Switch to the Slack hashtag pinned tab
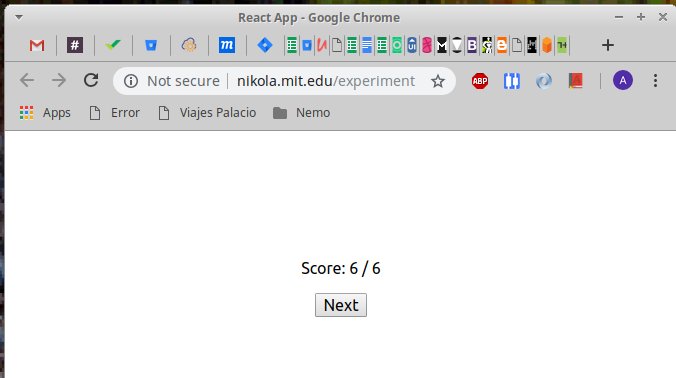The height and width of the screenshot is (378, 676). click(x=75, y=45)
